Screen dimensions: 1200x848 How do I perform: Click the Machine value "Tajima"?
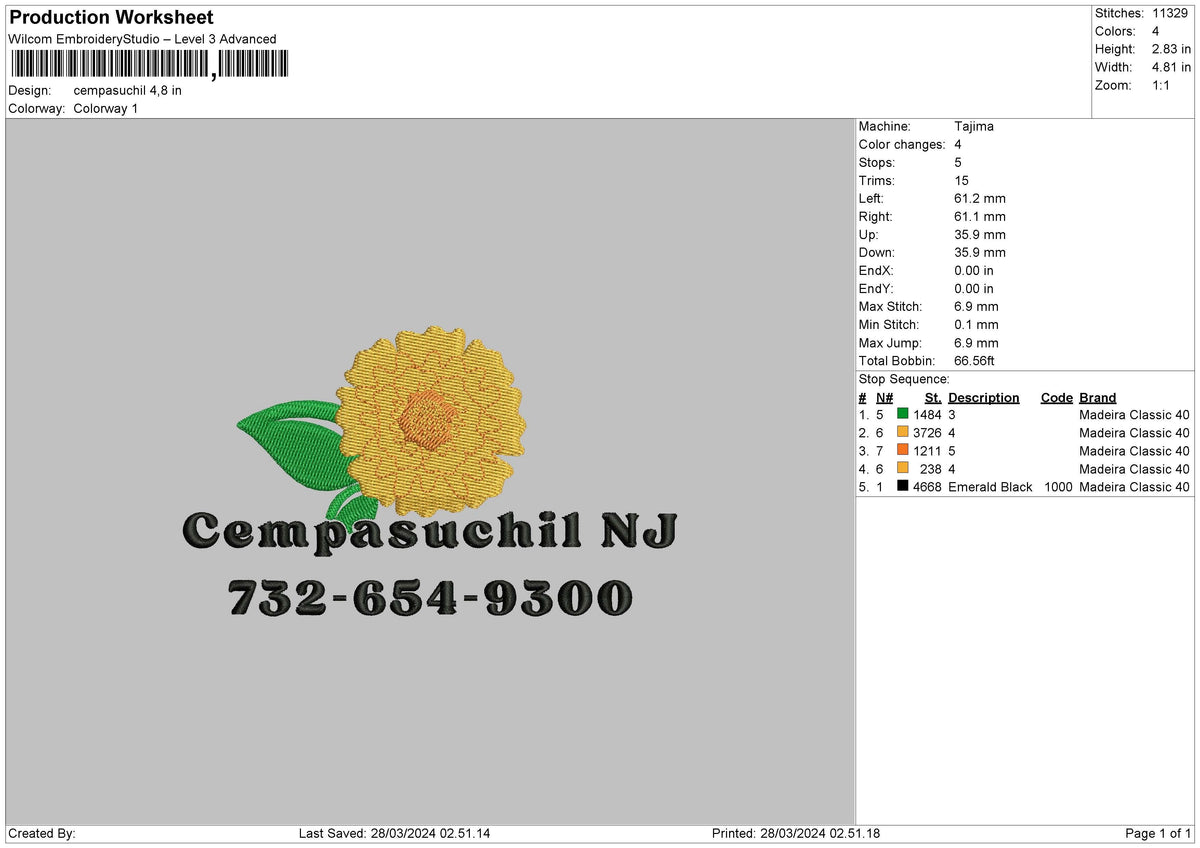click(974, 127)
